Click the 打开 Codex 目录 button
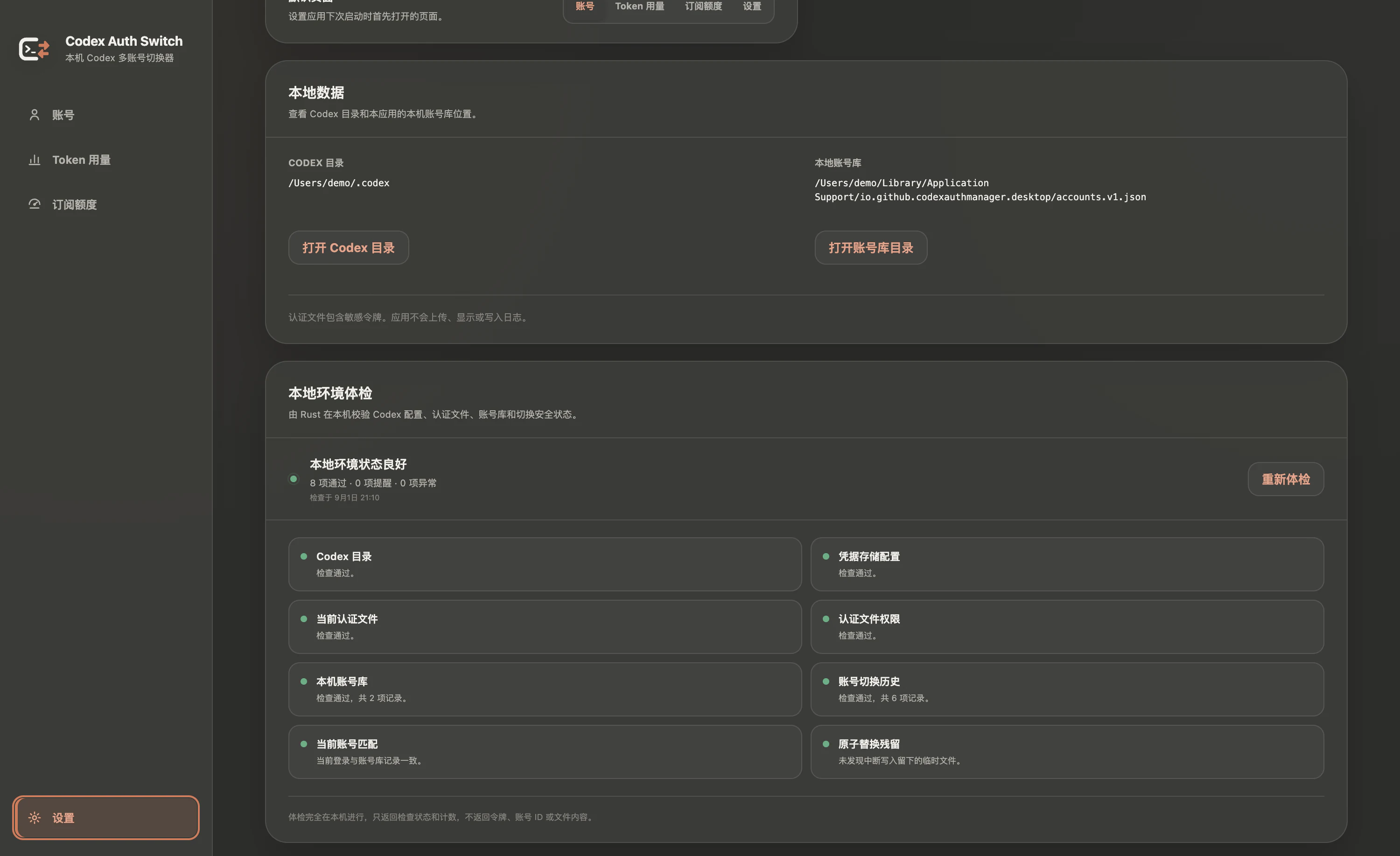Screen dimensions: 1400x856 [348, 247]
